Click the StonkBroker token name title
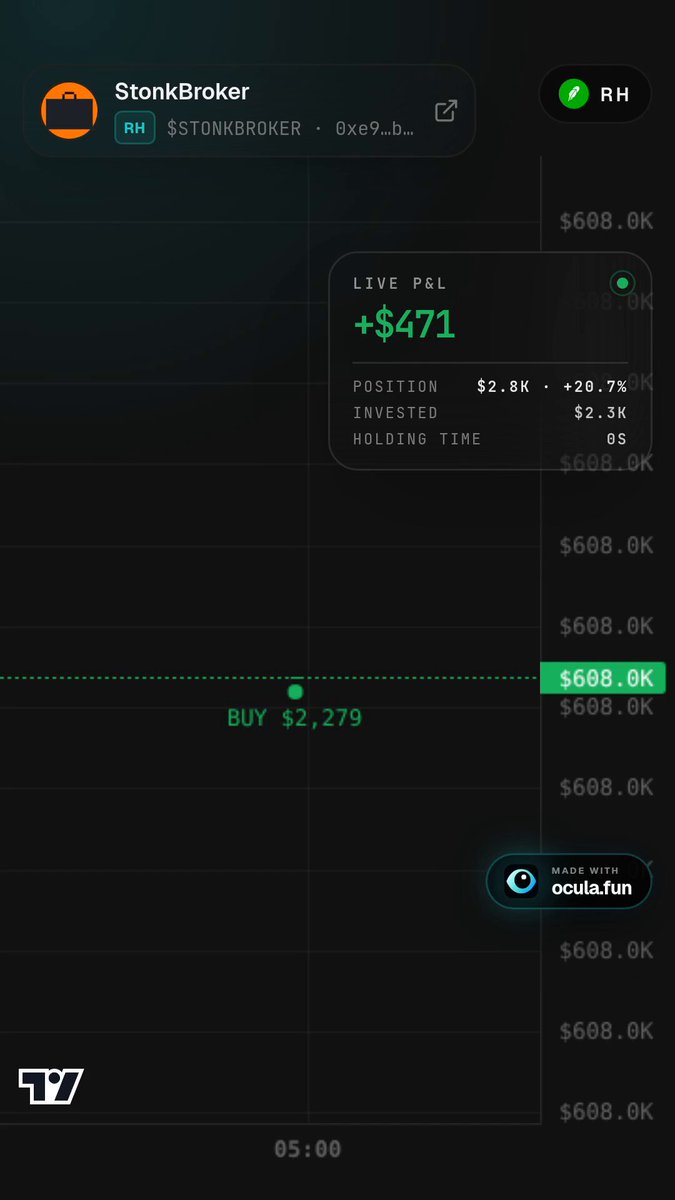675x1200 pixels. 182,91
